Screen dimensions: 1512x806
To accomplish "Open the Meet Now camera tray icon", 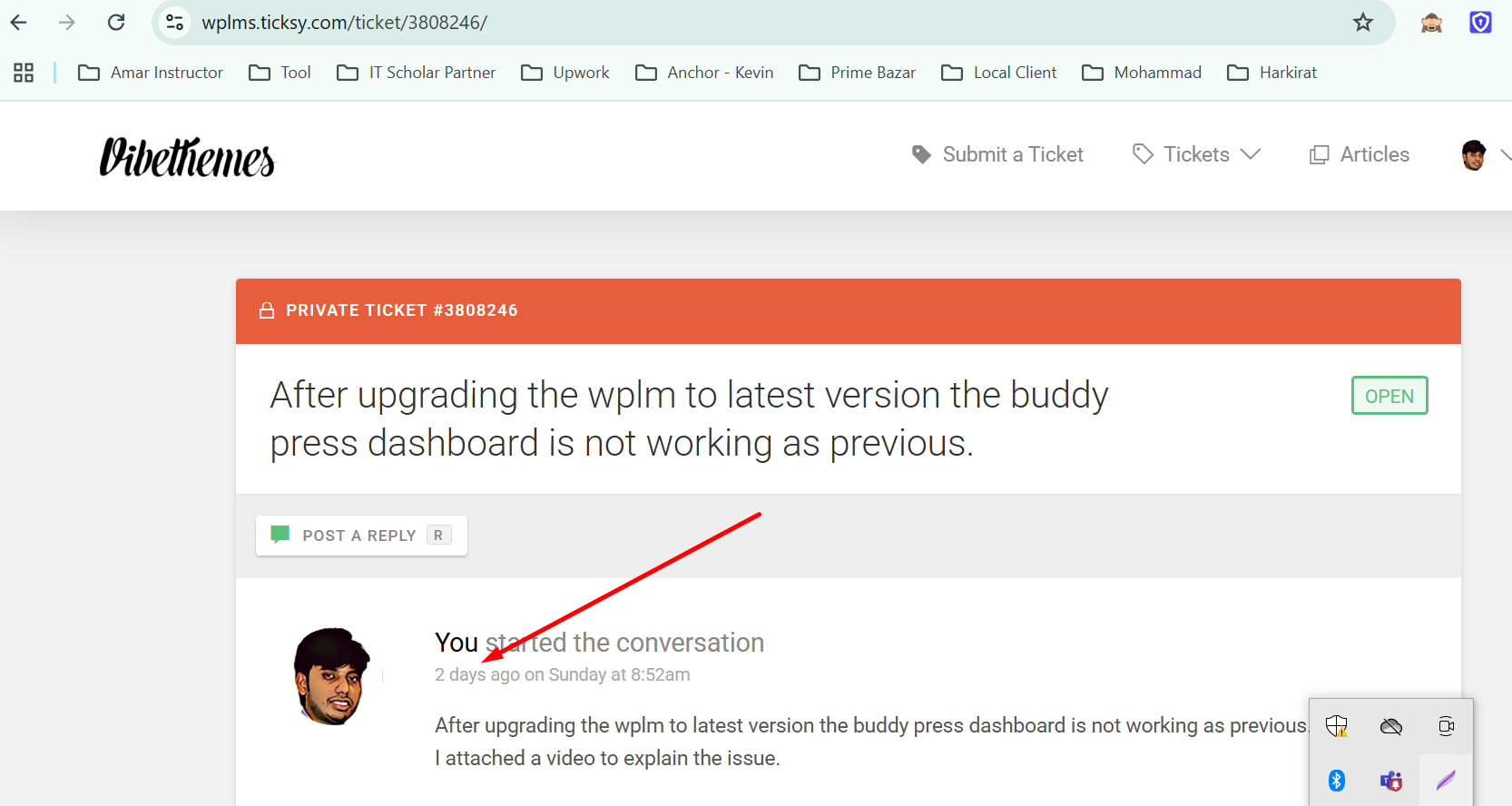I will [1446, 726].
